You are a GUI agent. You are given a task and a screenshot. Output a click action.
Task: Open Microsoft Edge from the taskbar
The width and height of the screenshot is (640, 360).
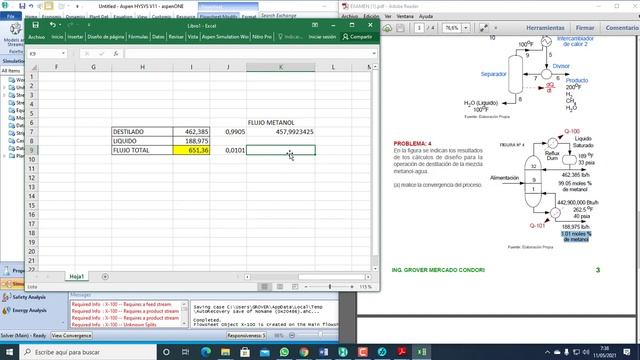click(205, 352)
